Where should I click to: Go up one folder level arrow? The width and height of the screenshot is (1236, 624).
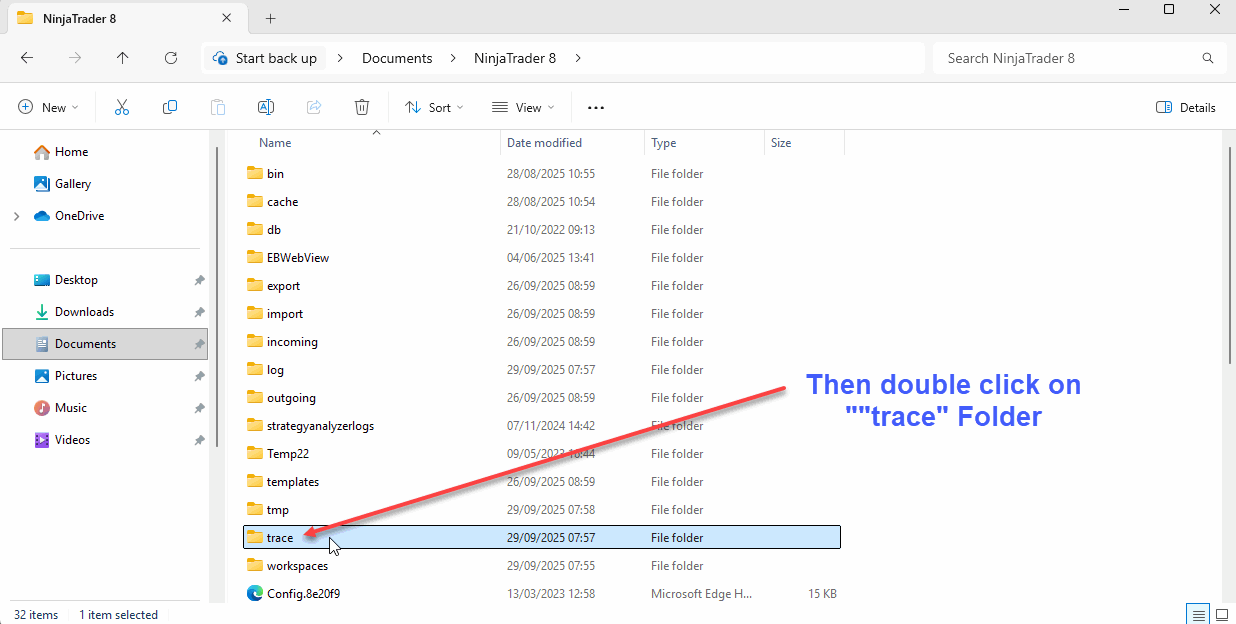[123, 58]
